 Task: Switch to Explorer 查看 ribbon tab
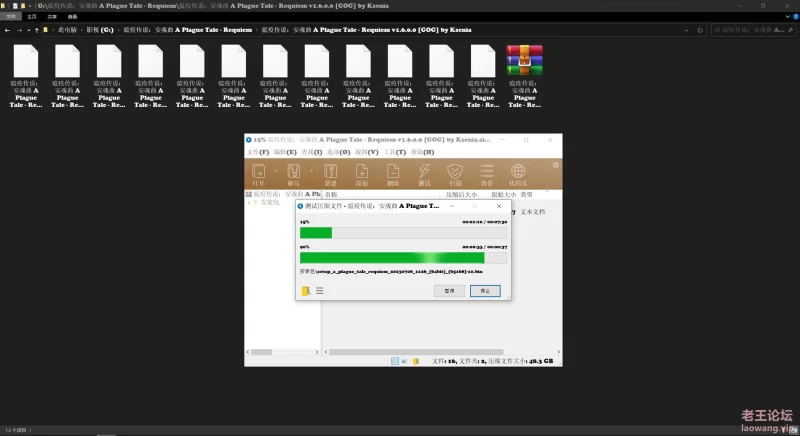pos(72,17)
